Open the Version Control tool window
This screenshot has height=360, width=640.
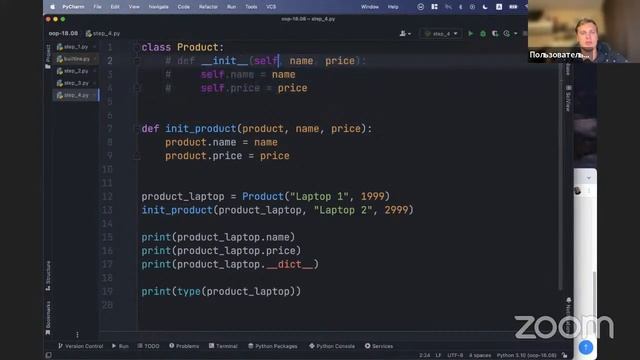pos(80,346)
